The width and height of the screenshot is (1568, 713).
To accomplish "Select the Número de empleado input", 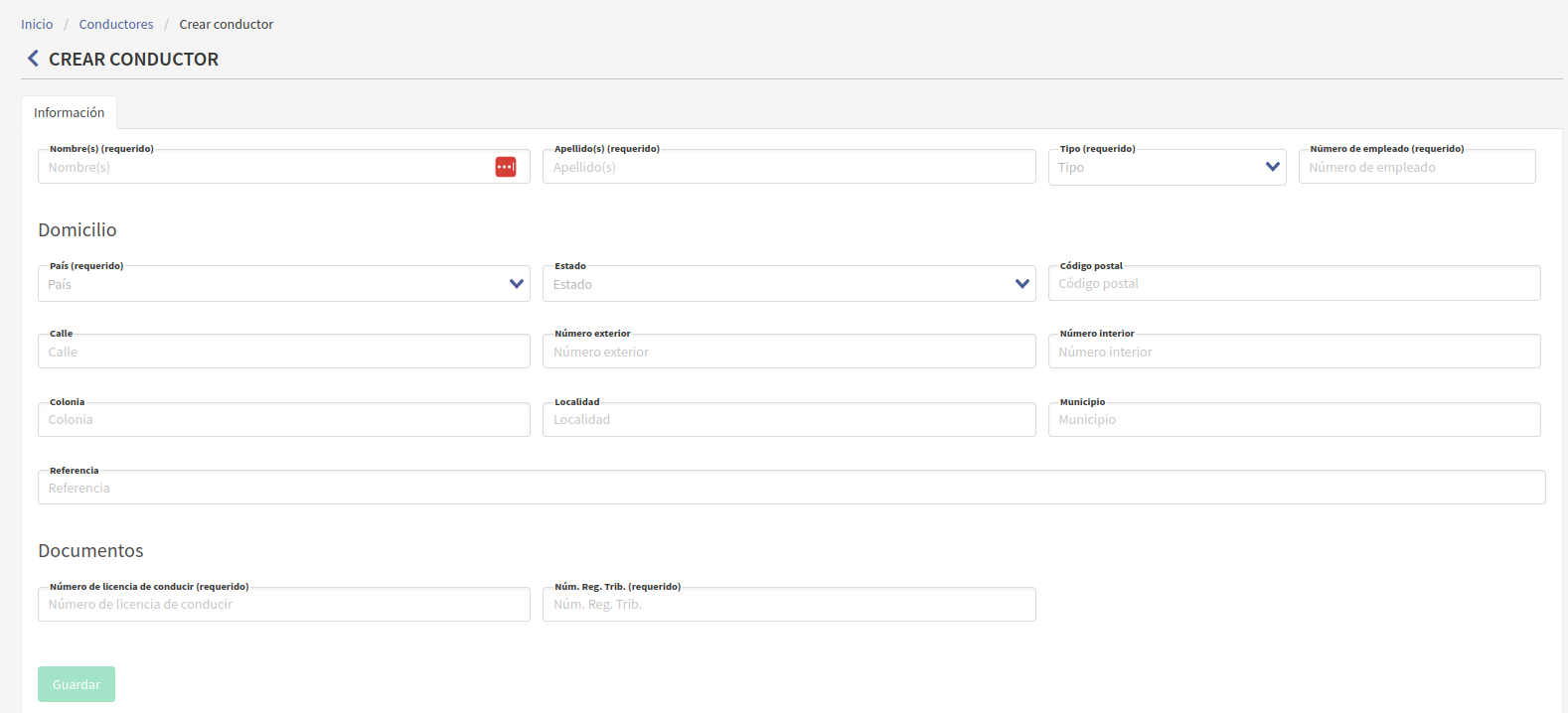I will 1416,167.
